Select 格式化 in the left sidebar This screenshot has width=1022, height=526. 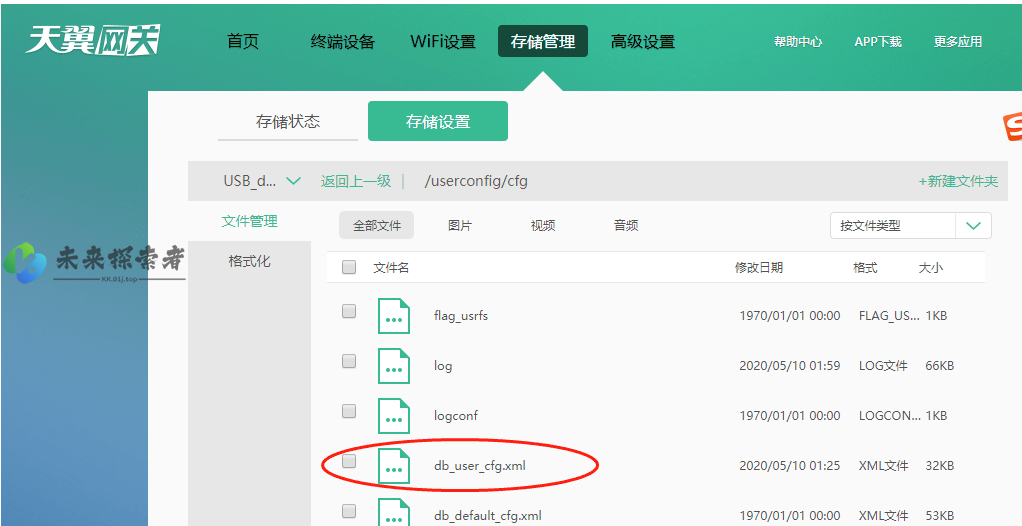coord(249,261)
